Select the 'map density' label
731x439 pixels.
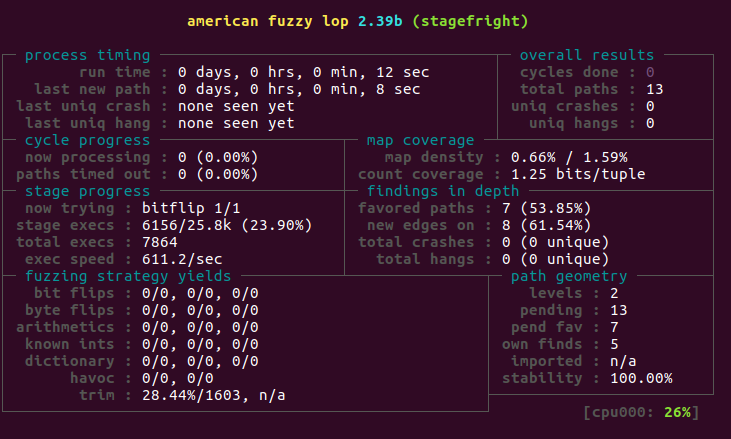point(434,157)
